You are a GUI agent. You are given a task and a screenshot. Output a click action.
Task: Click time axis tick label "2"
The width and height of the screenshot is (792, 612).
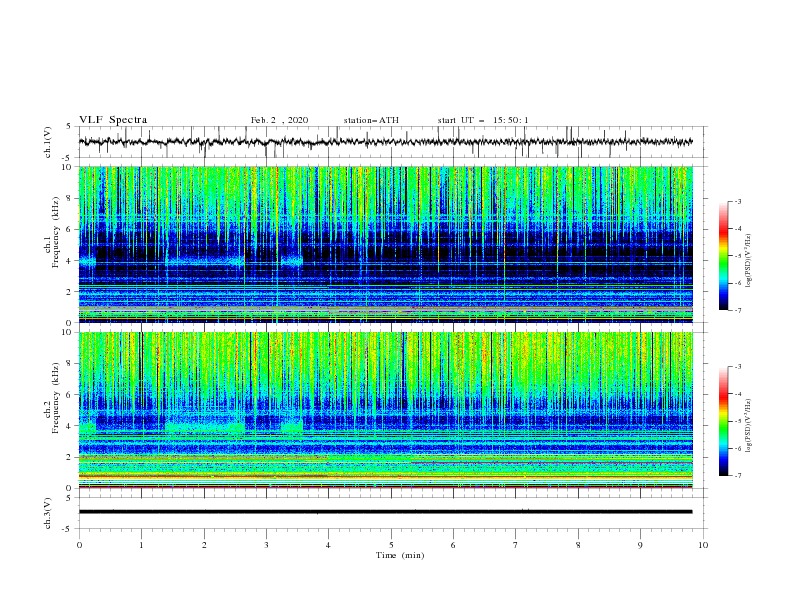click(x=204, y=545)
